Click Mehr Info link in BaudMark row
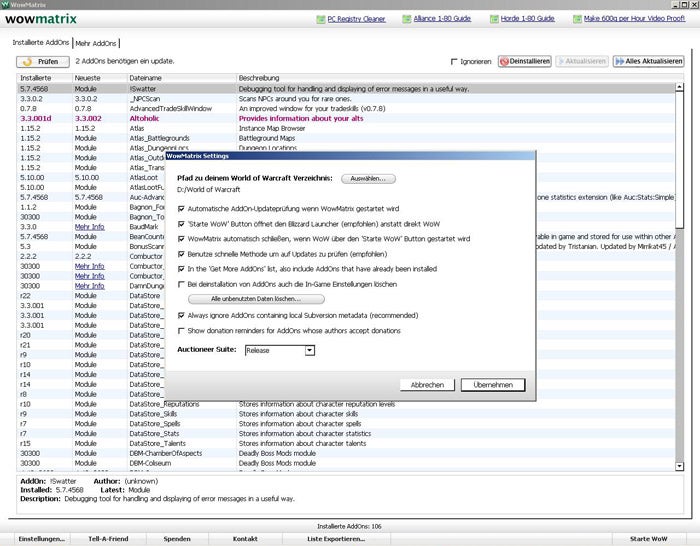700x546 pixels. coord(89,227)
